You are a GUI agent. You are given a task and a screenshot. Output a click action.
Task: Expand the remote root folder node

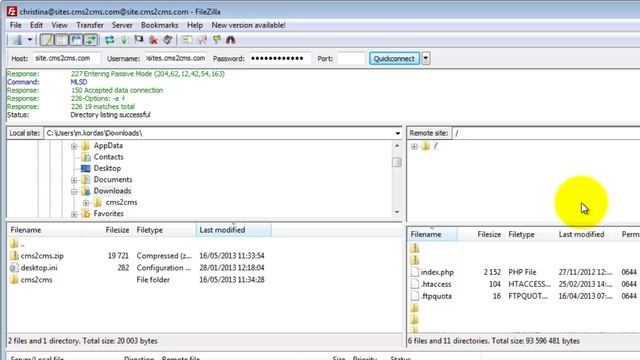coord(414,147)
